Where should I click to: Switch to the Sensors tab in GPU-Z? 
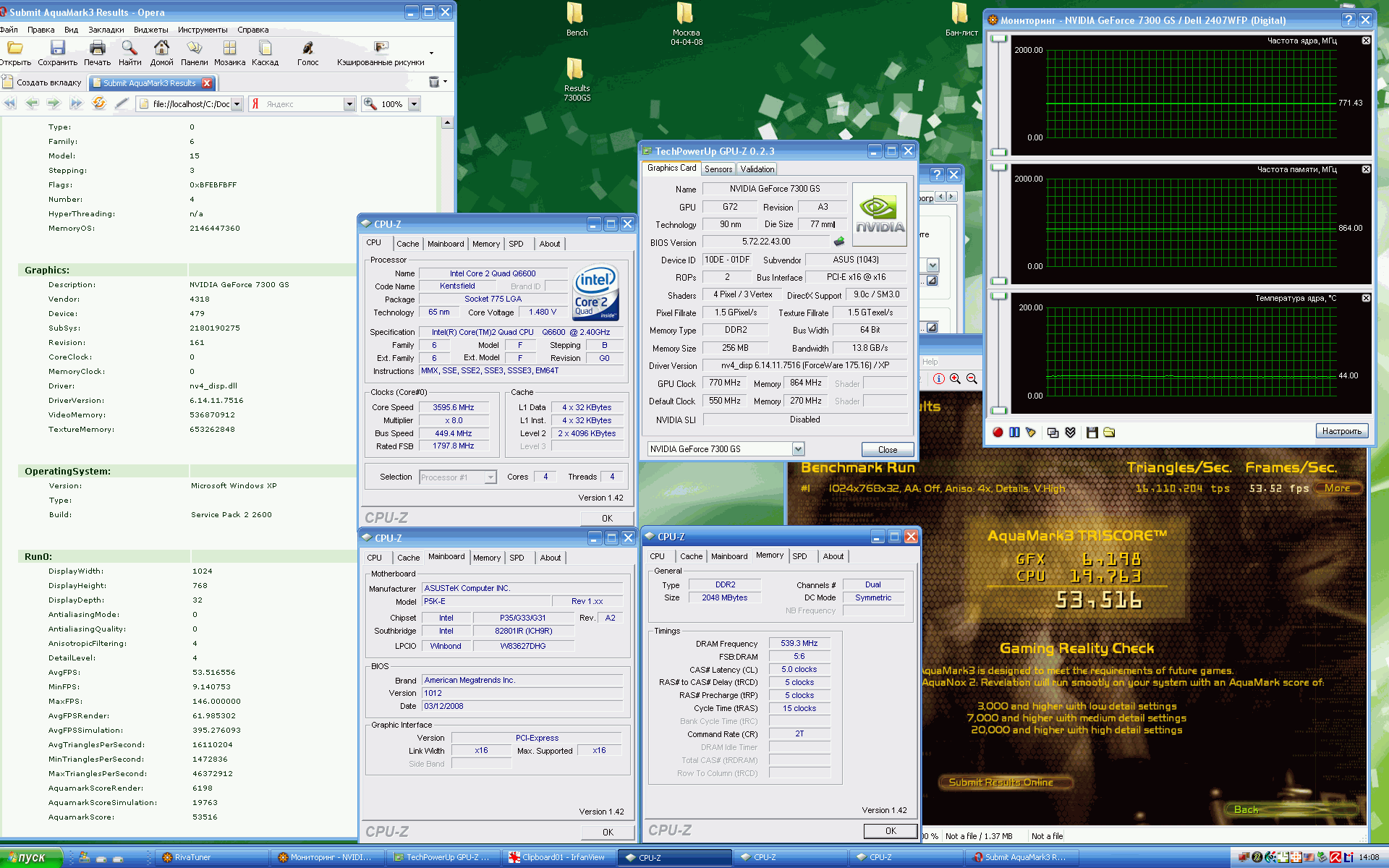click(718, 169)
